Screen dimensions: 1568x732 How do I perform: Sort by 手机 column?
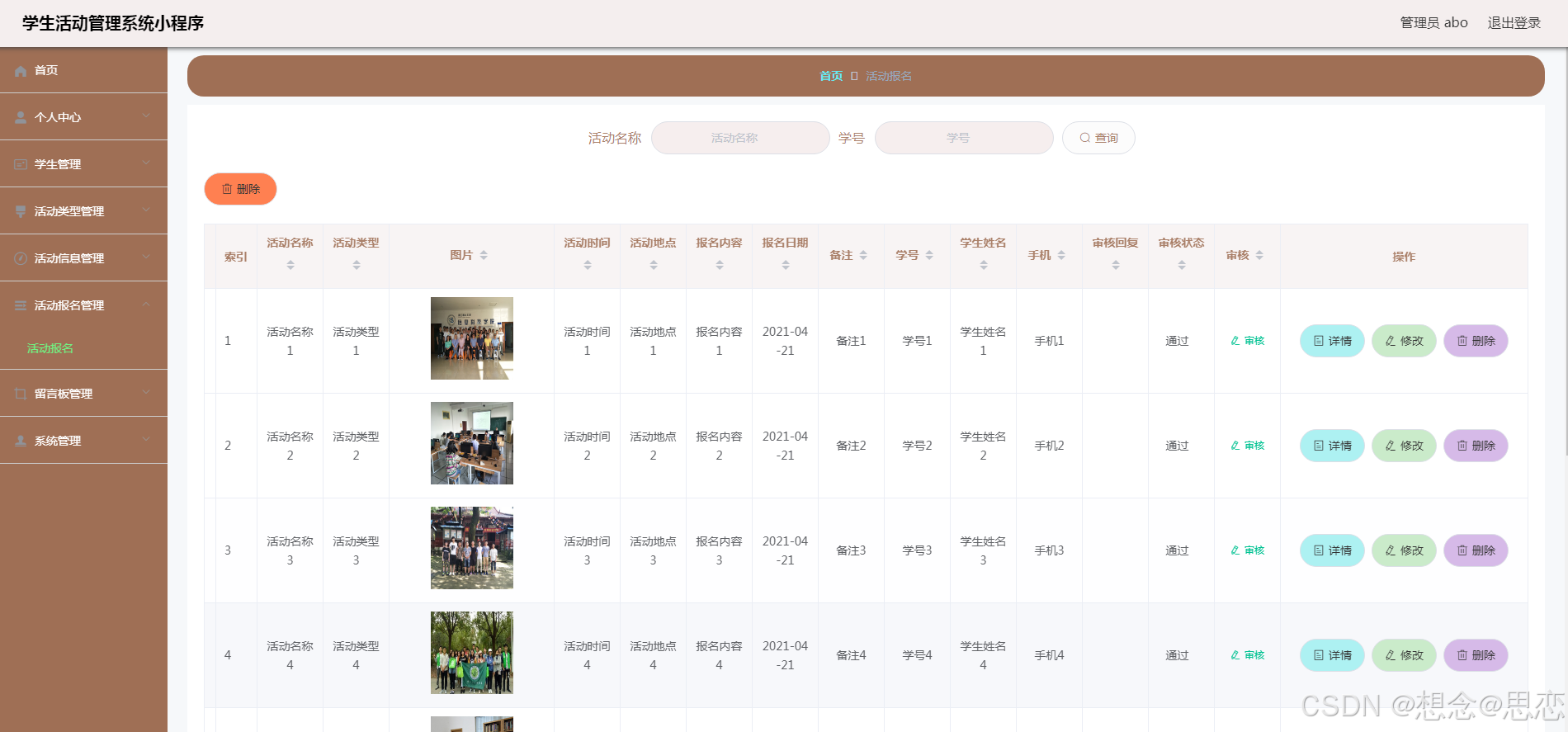(x=1061, y=255)
